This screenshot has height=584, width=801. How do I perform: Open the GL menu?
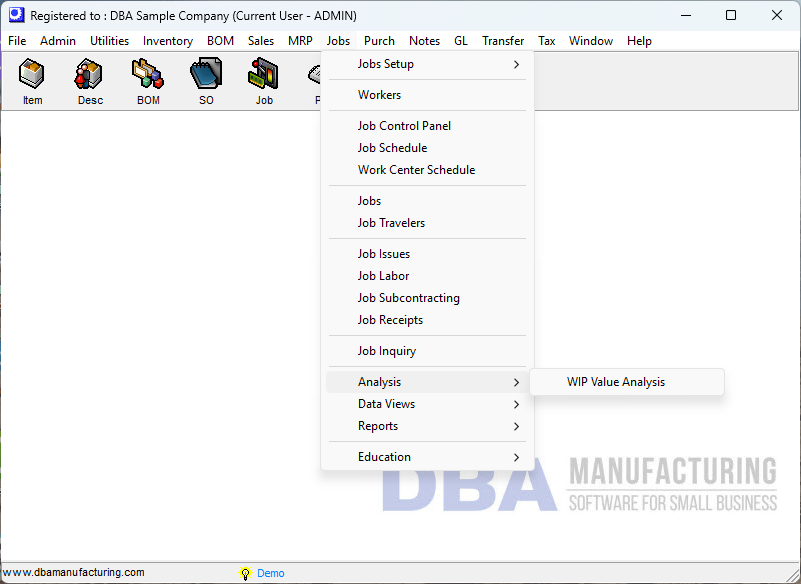pyautogui.click(x=461, y=41)
